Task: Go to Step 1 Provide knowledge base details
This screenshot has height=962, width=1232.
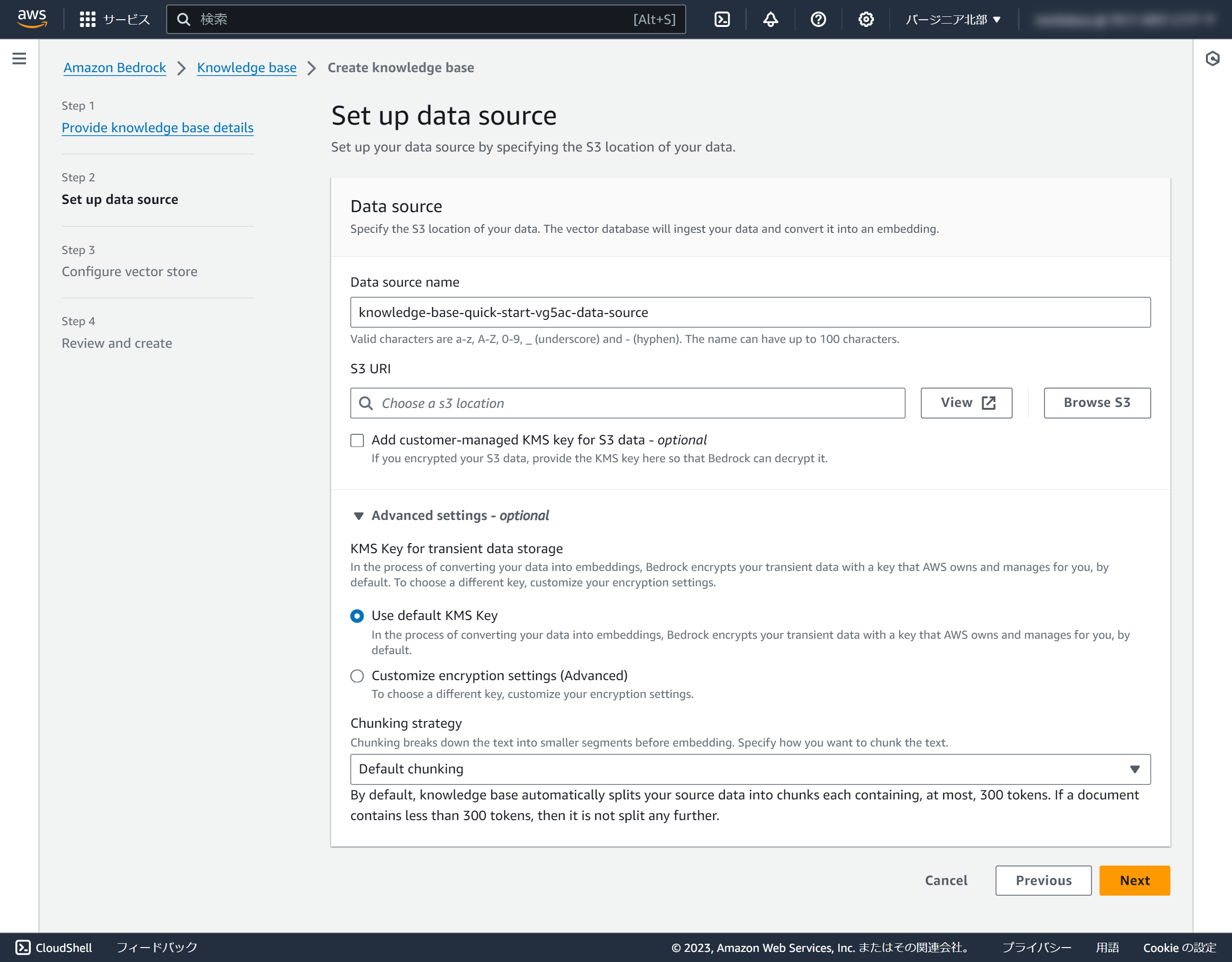Action: tap(157, 127)
